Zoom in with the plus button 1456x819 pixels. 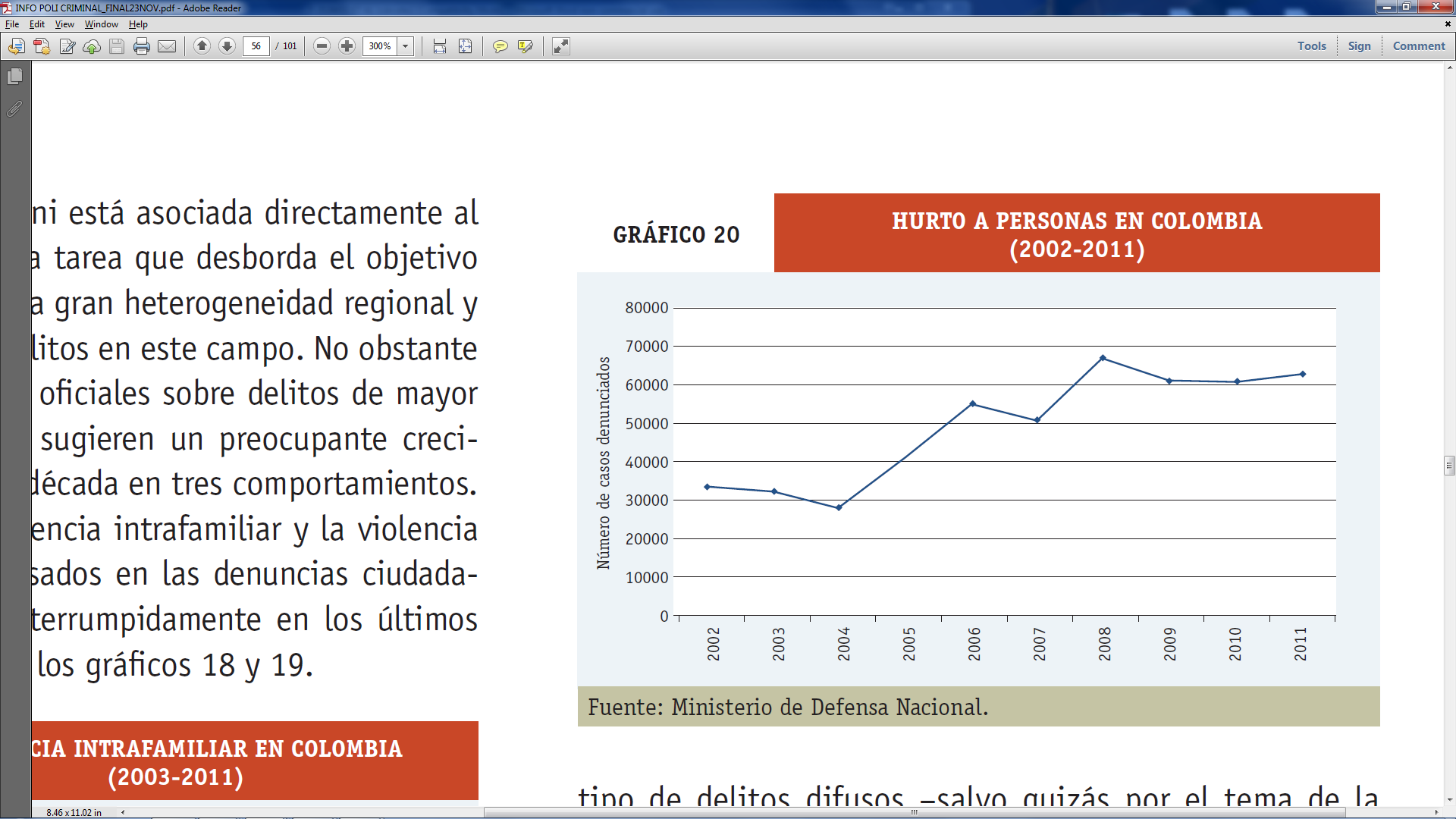pyautogui.click(x=347, y=46)
